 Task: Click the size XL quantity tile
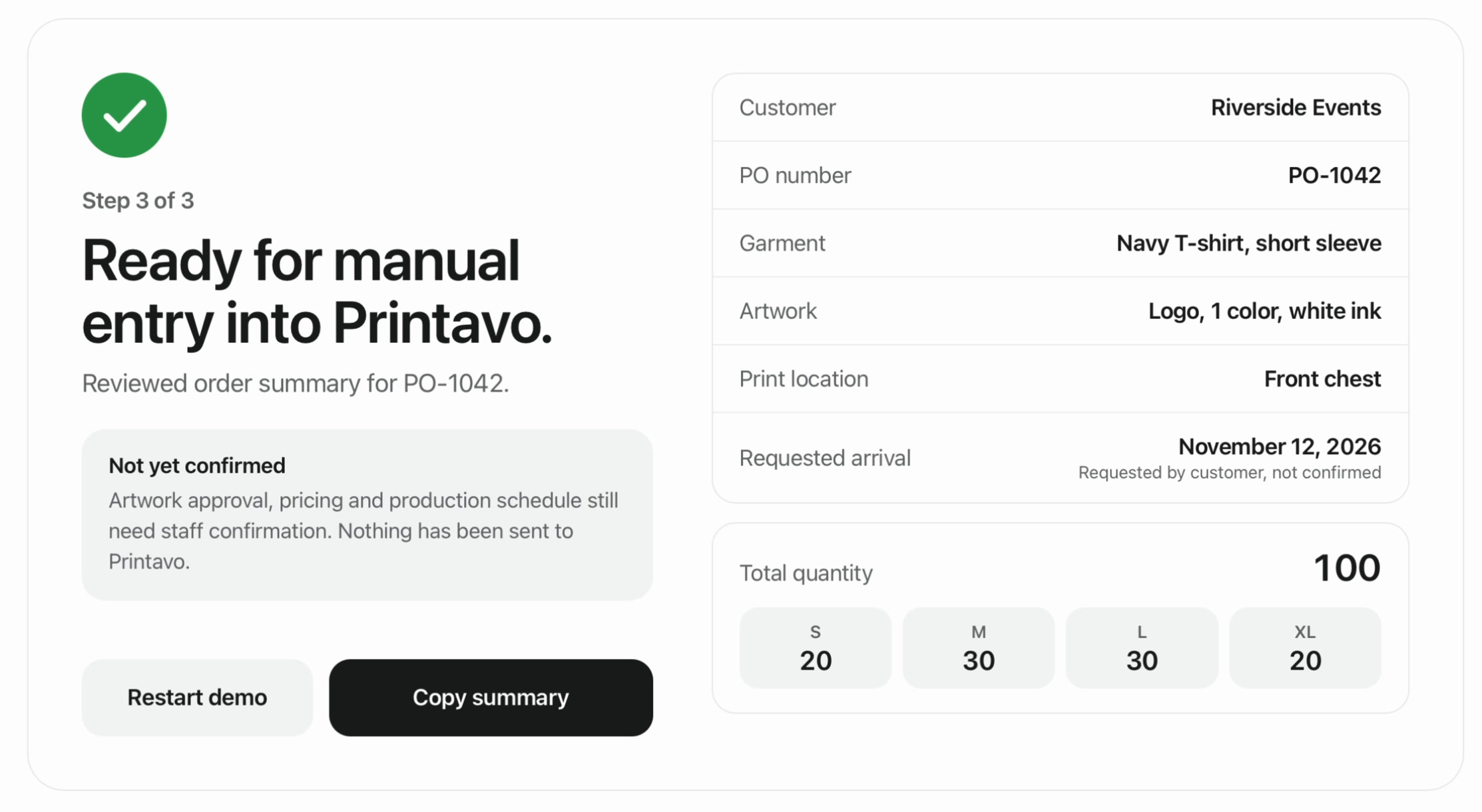(x=1305, y=648)
